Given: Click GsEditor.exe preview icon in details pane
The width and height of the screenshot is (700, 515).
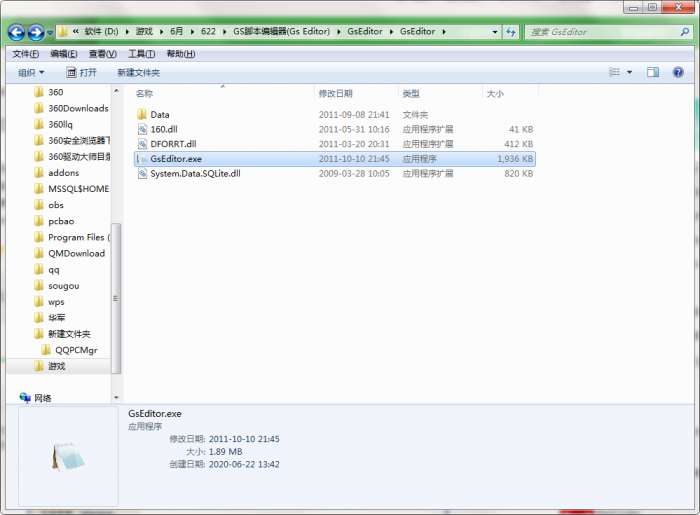Looking at the screenshot, I should pyautogui.click(x=68, y=457).
